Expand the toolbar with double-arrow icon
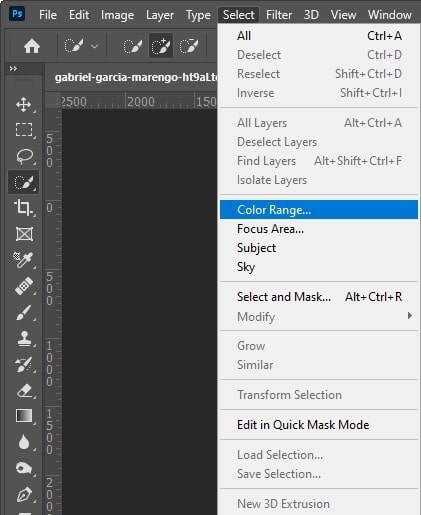This screenshot has height=515, width=421. click(13, 69)
